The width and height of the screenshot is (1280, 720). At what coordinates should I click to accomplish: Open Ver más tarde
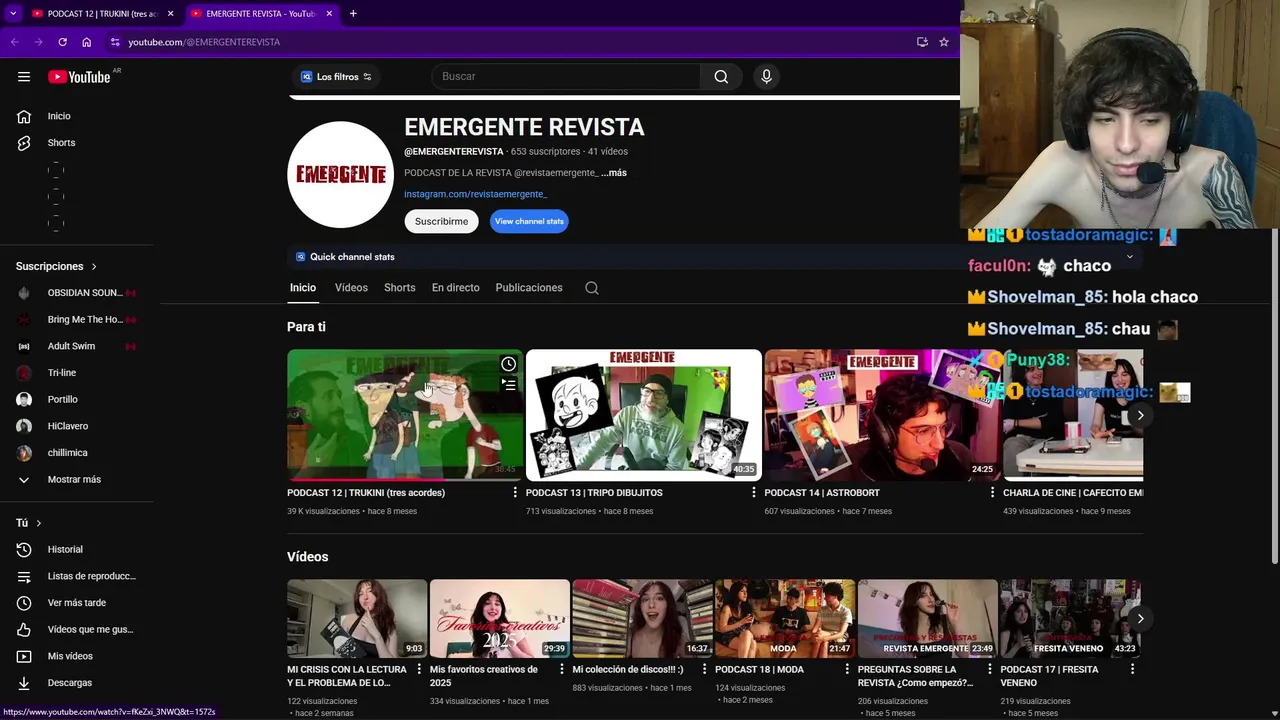click(77, 603)
